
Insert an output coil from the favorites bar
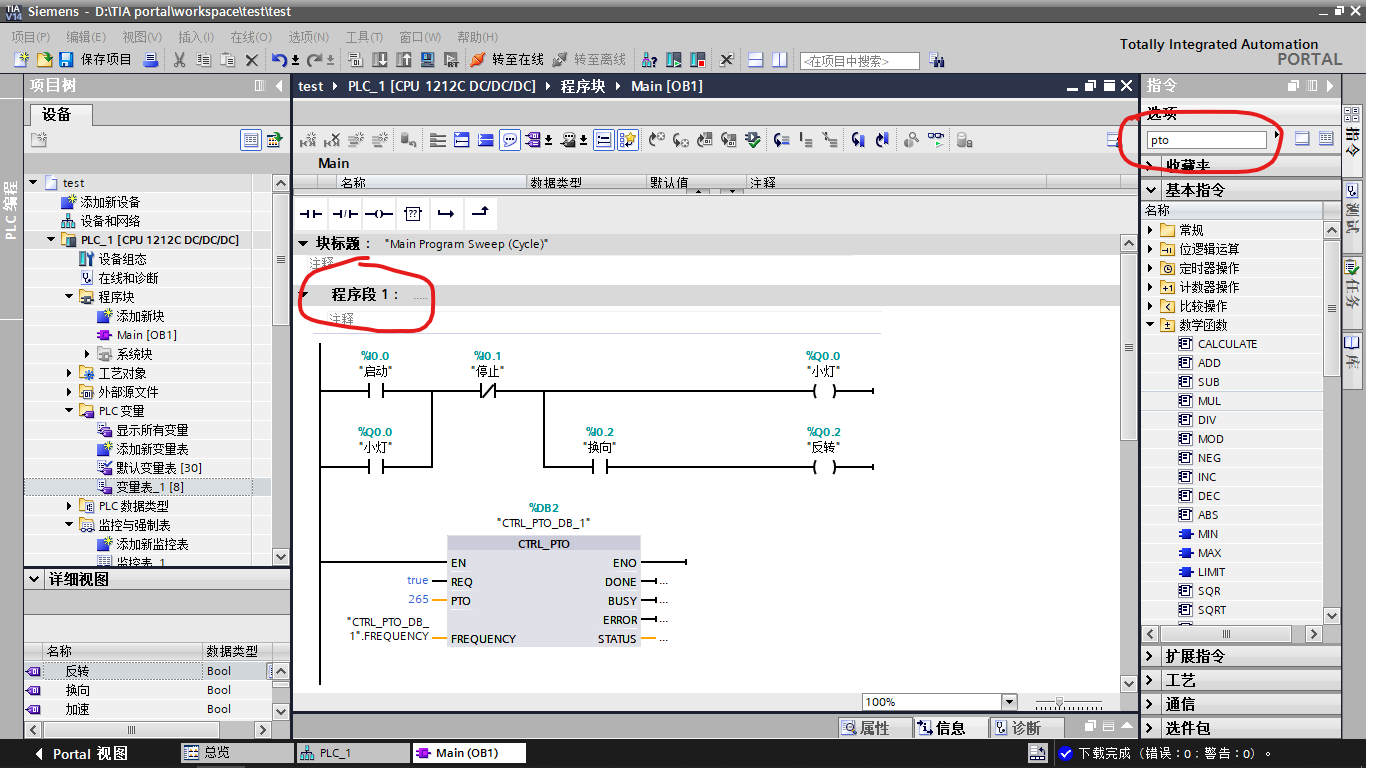(379, 213)
